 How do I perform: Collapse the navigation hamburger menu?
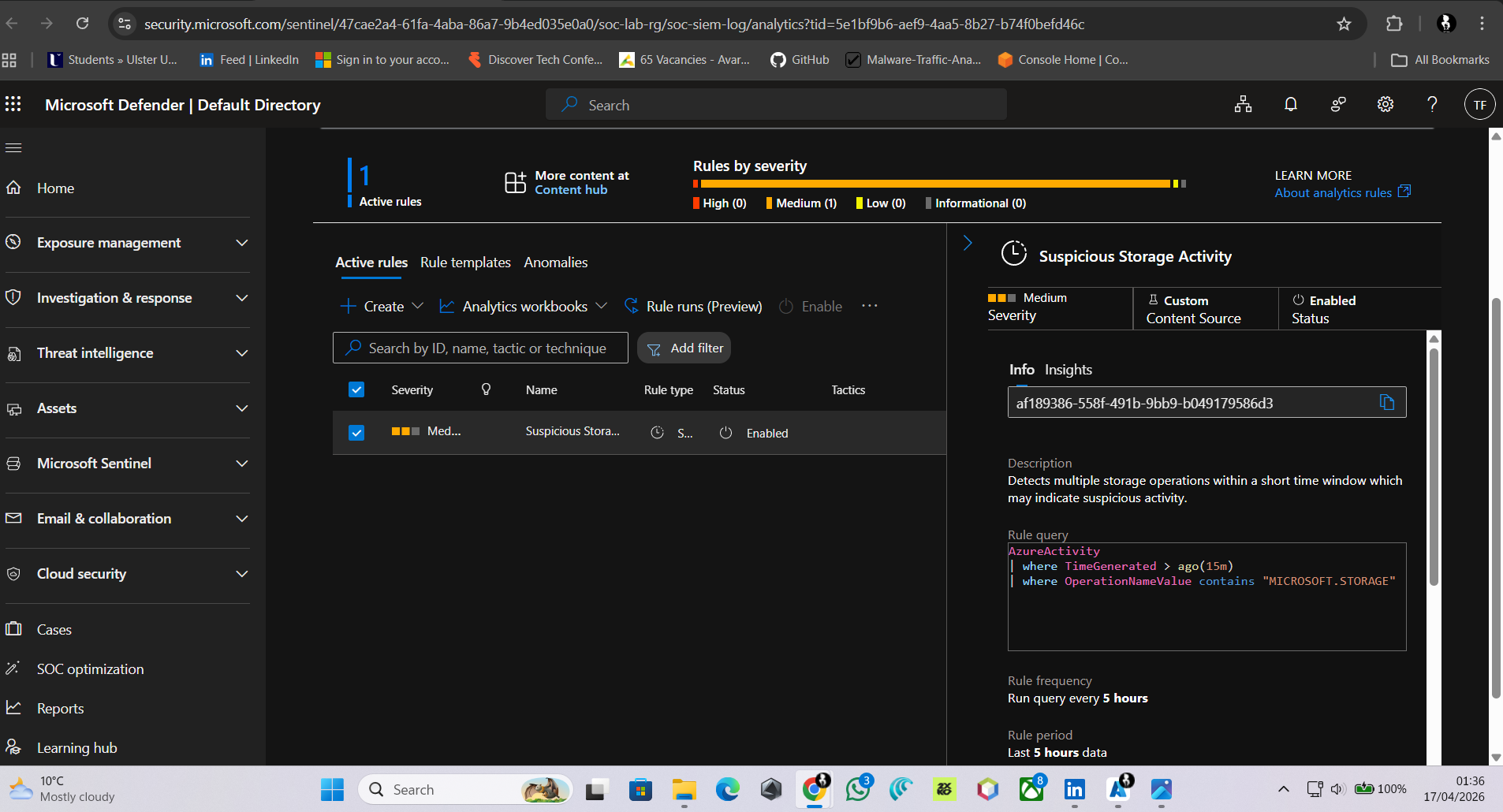[13, 147]
